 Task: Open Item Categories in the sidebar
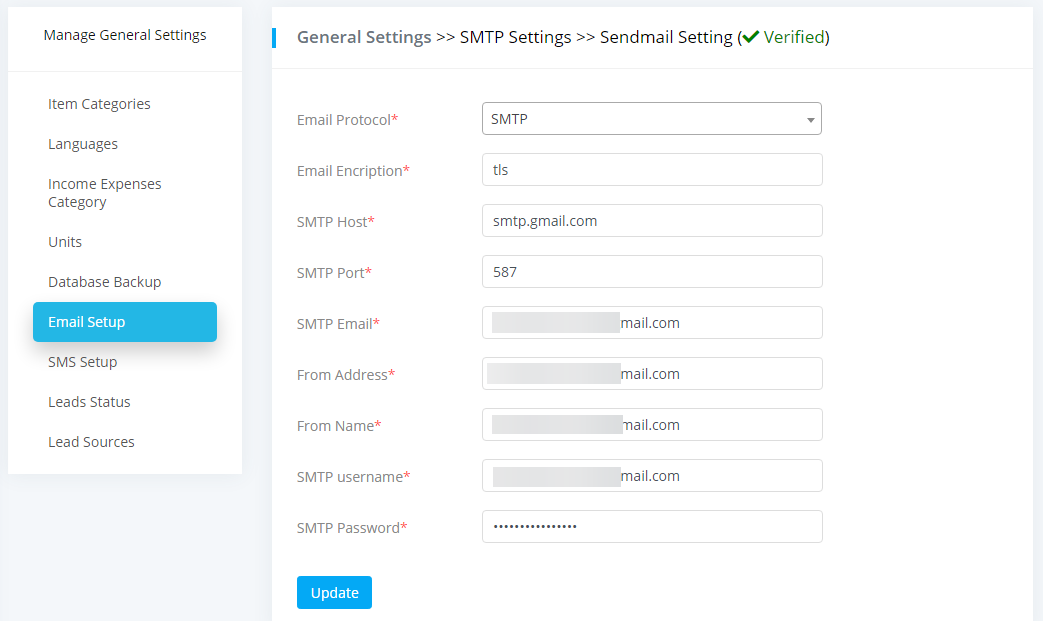[99, 104]
